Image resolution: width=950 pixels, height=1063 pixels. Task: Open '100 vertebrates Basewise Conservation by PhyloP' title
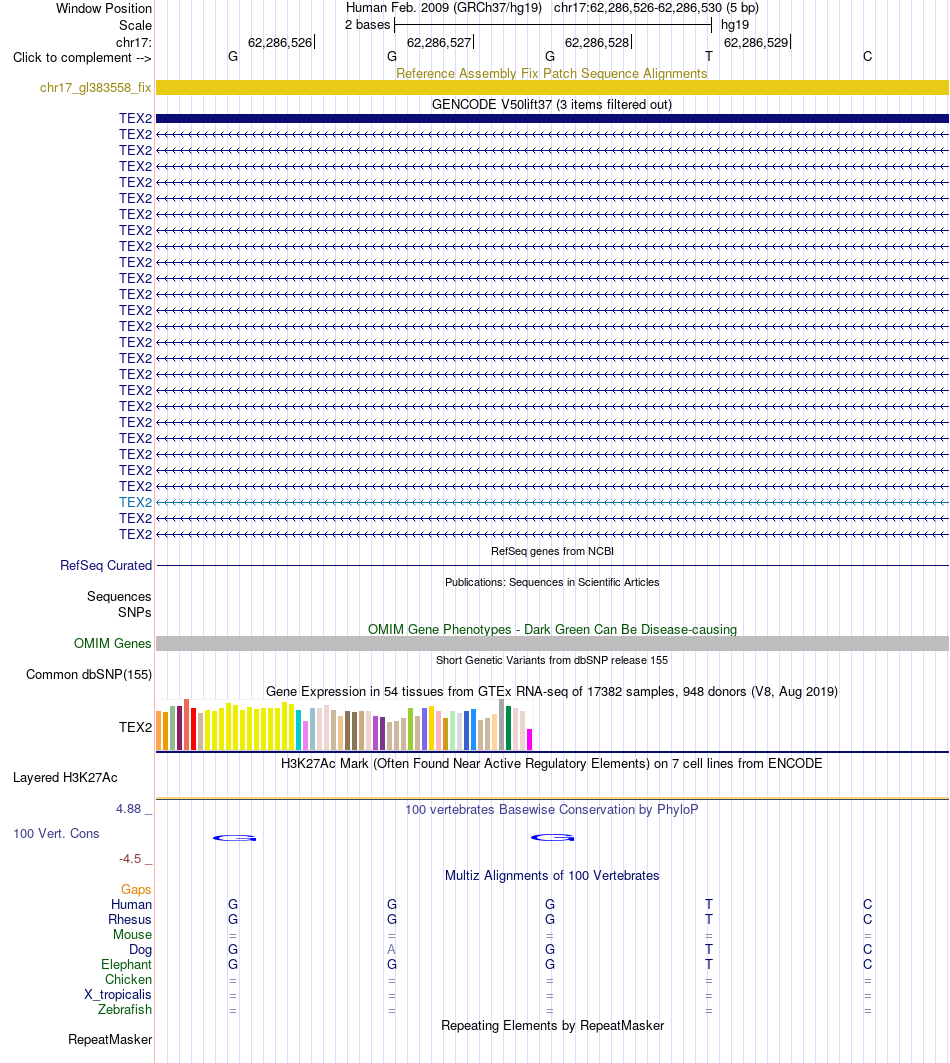[x=552, y=809]
